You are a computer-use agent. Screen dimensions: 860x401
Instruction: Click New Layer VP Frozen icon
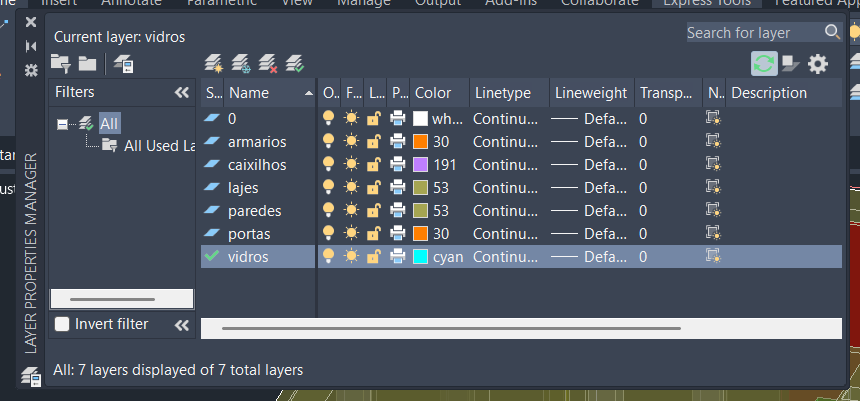[240, 64]
